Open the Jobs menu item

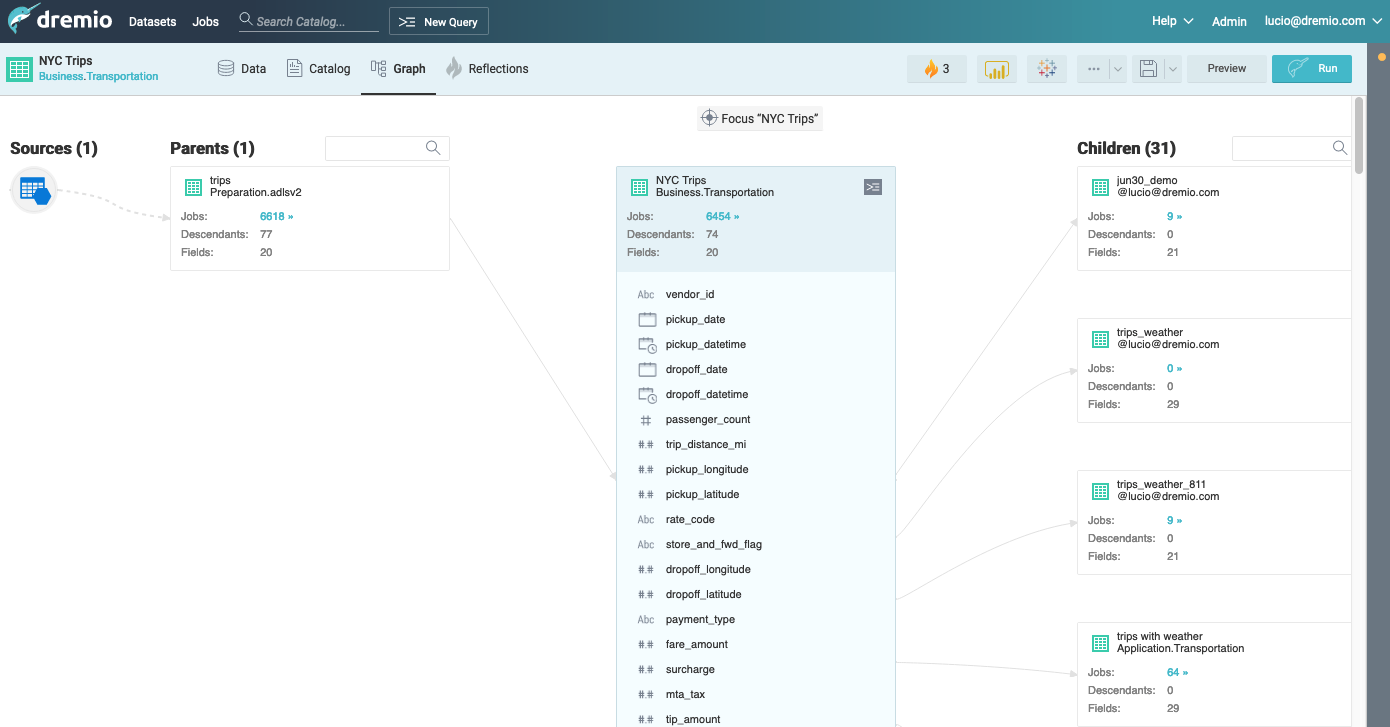[x=205, y=21]
